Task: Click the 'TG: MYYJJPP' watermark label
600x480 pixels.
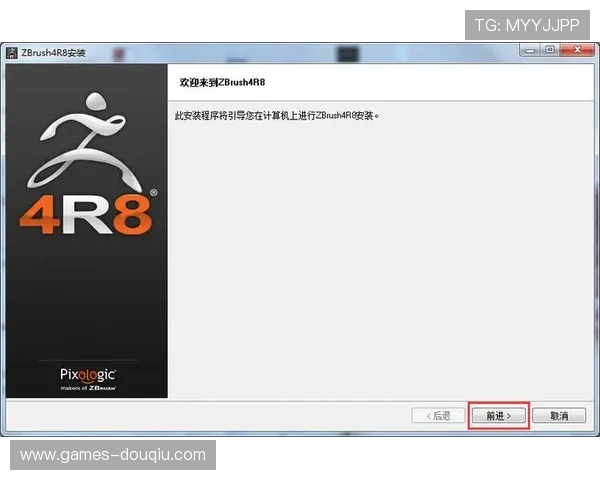Action: 527,24
